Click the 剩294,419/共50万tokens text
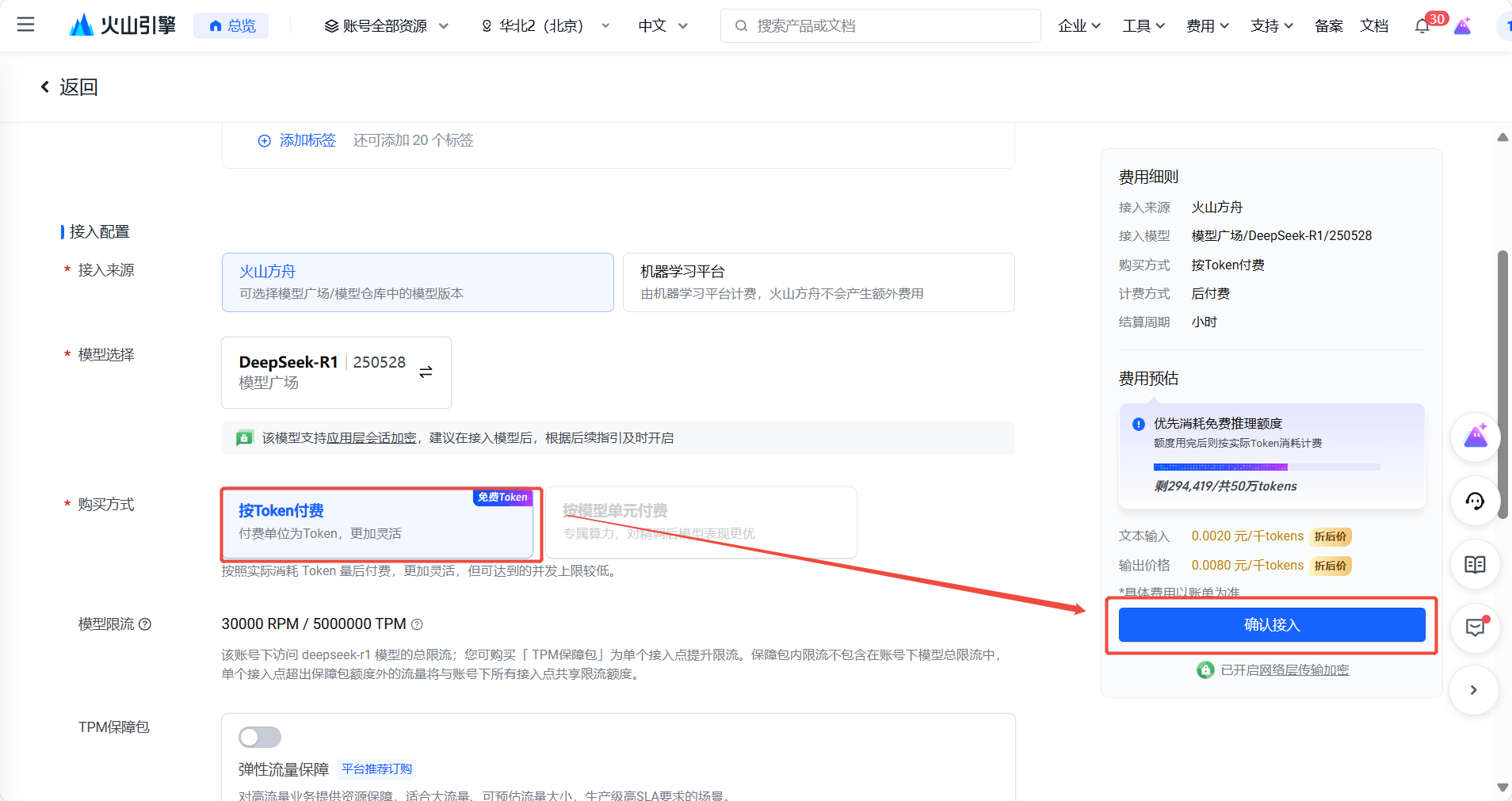This screenshot has width=1512, height=801. (1225, 486)
